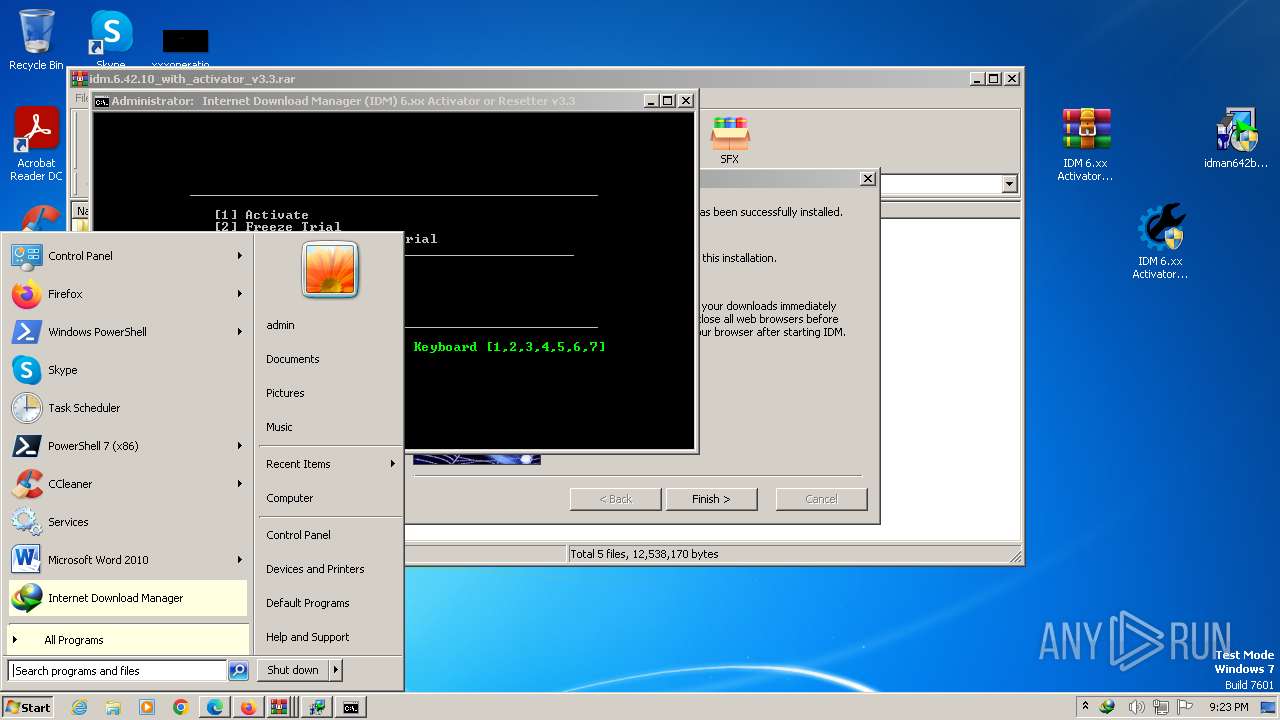
Task: Launch CCleaner from the Start menu
Action: [127, 484]
